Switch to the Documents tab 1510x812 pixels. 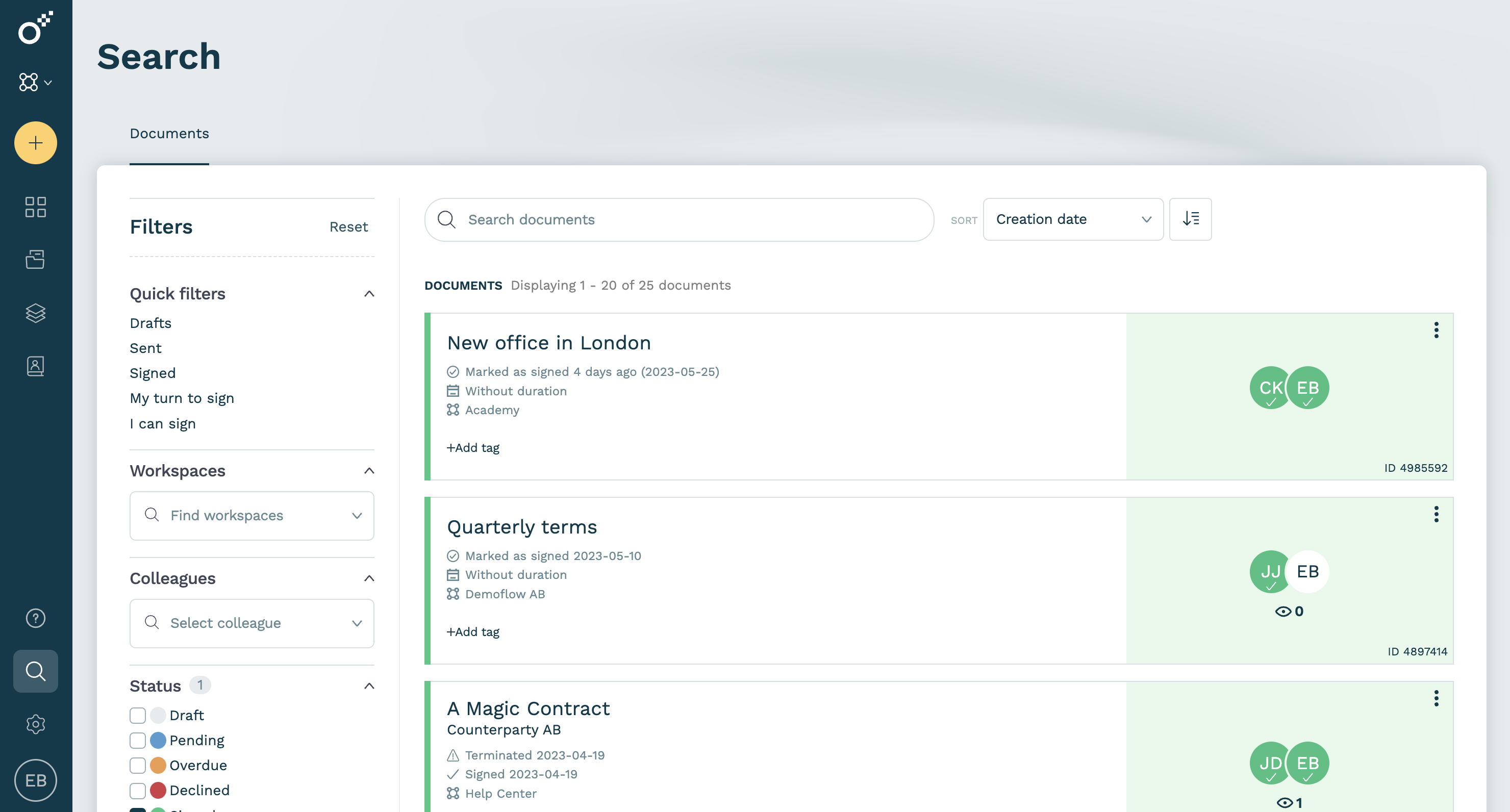tap(169, 134)
